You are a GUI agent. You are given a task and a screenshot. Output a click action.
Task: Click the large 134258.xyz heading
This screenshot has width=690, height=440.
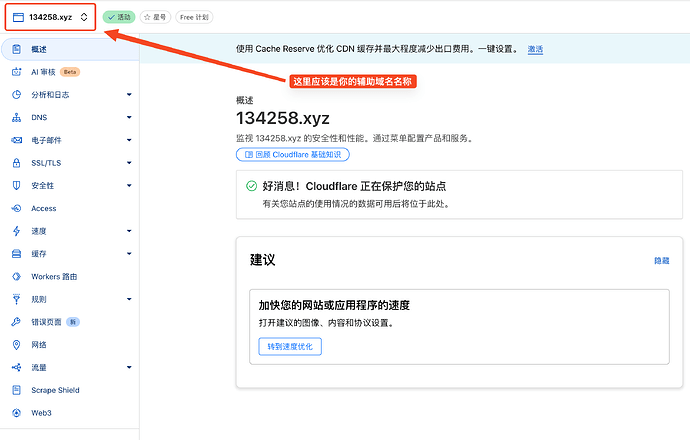[283, 118]
